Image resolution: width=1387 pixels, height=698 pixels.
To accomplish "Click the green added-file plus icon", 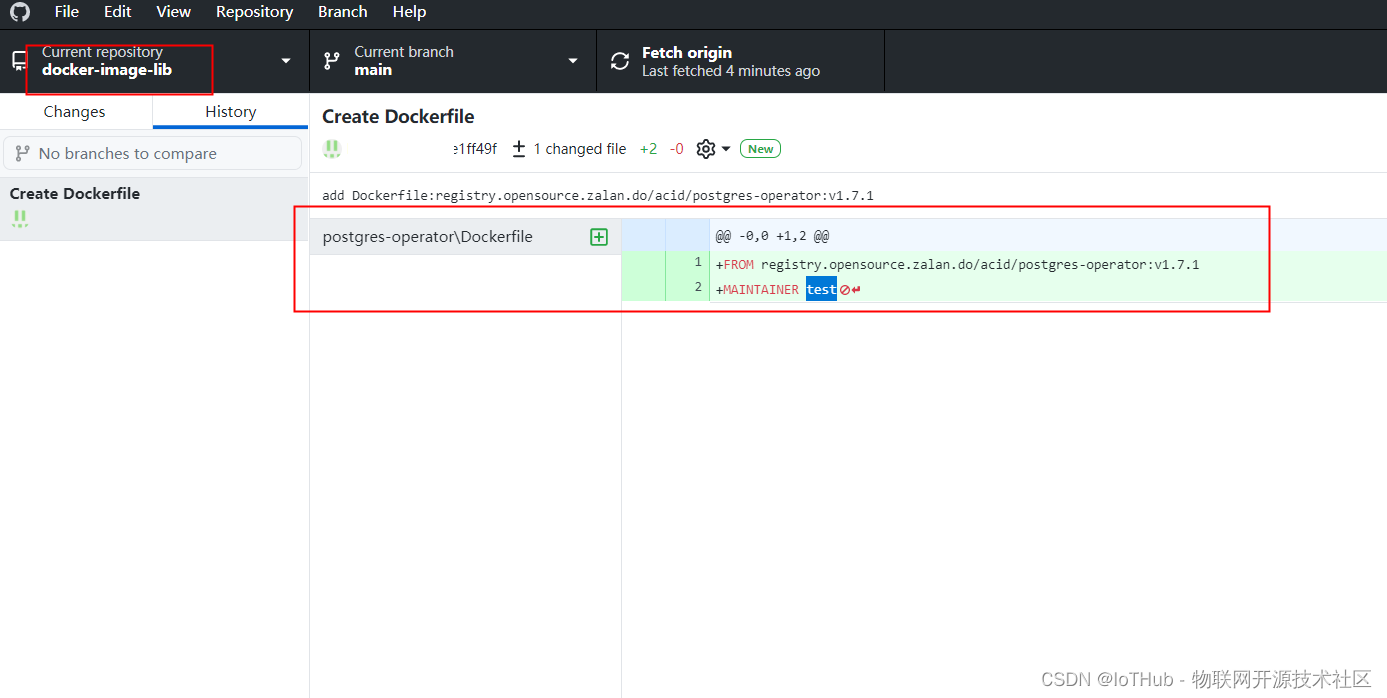I will 599,237.
